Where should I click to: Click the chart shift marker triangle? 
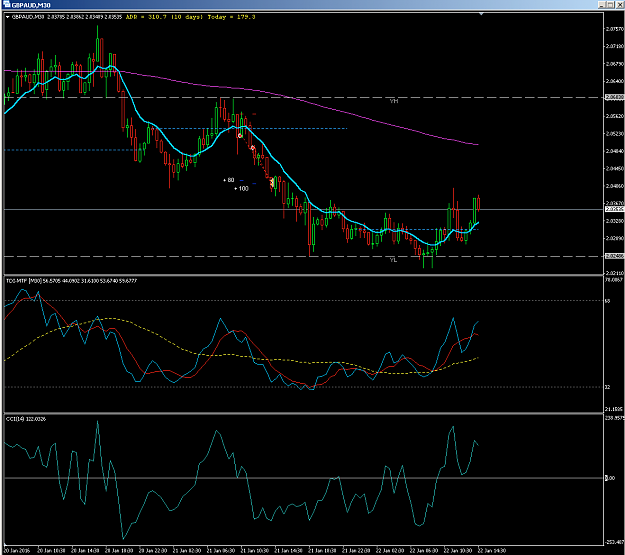click(481, 14)
